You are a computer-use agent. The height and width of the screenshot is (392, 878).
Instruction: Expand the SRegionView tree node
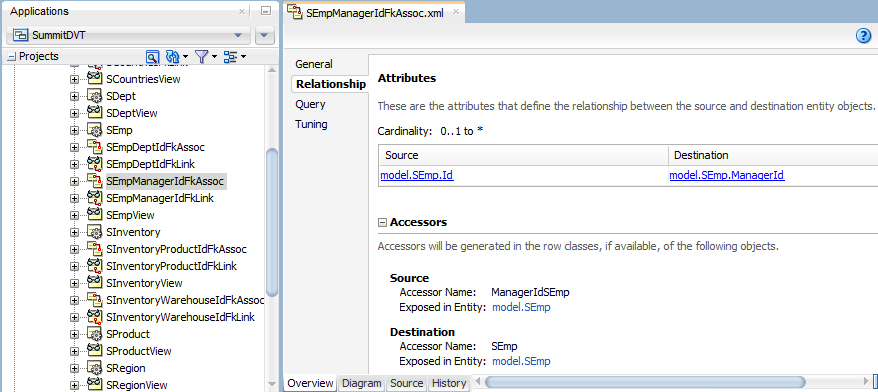click(74, 385)
